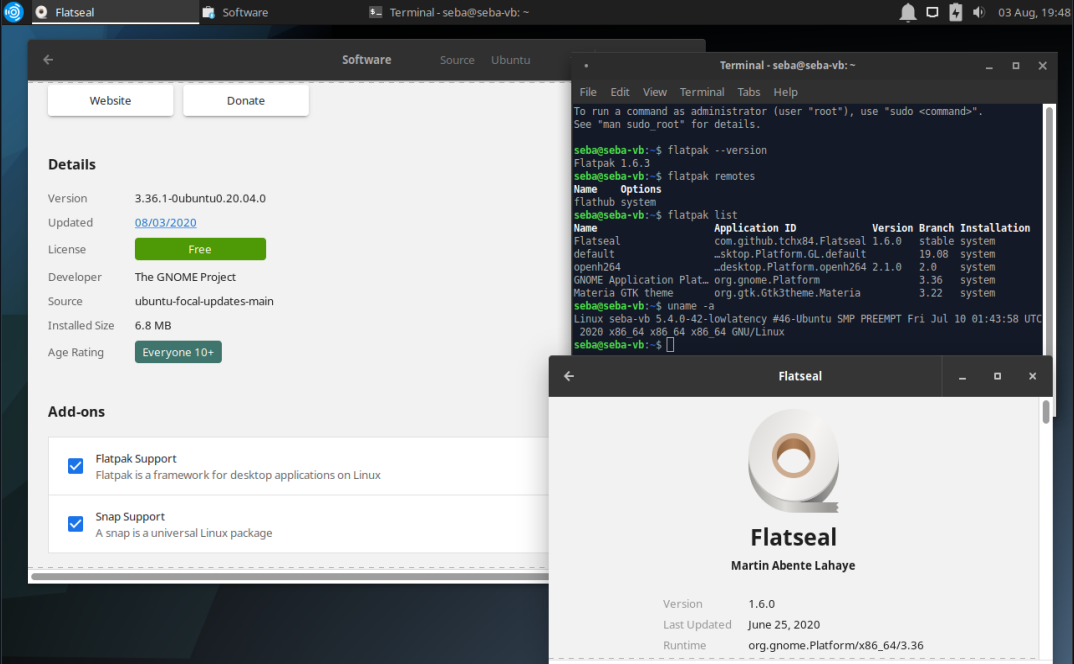Click Martin Abente Lahaye author name
The width and height of the screenshot is (1074, 664).
click(x=793, y=565)
